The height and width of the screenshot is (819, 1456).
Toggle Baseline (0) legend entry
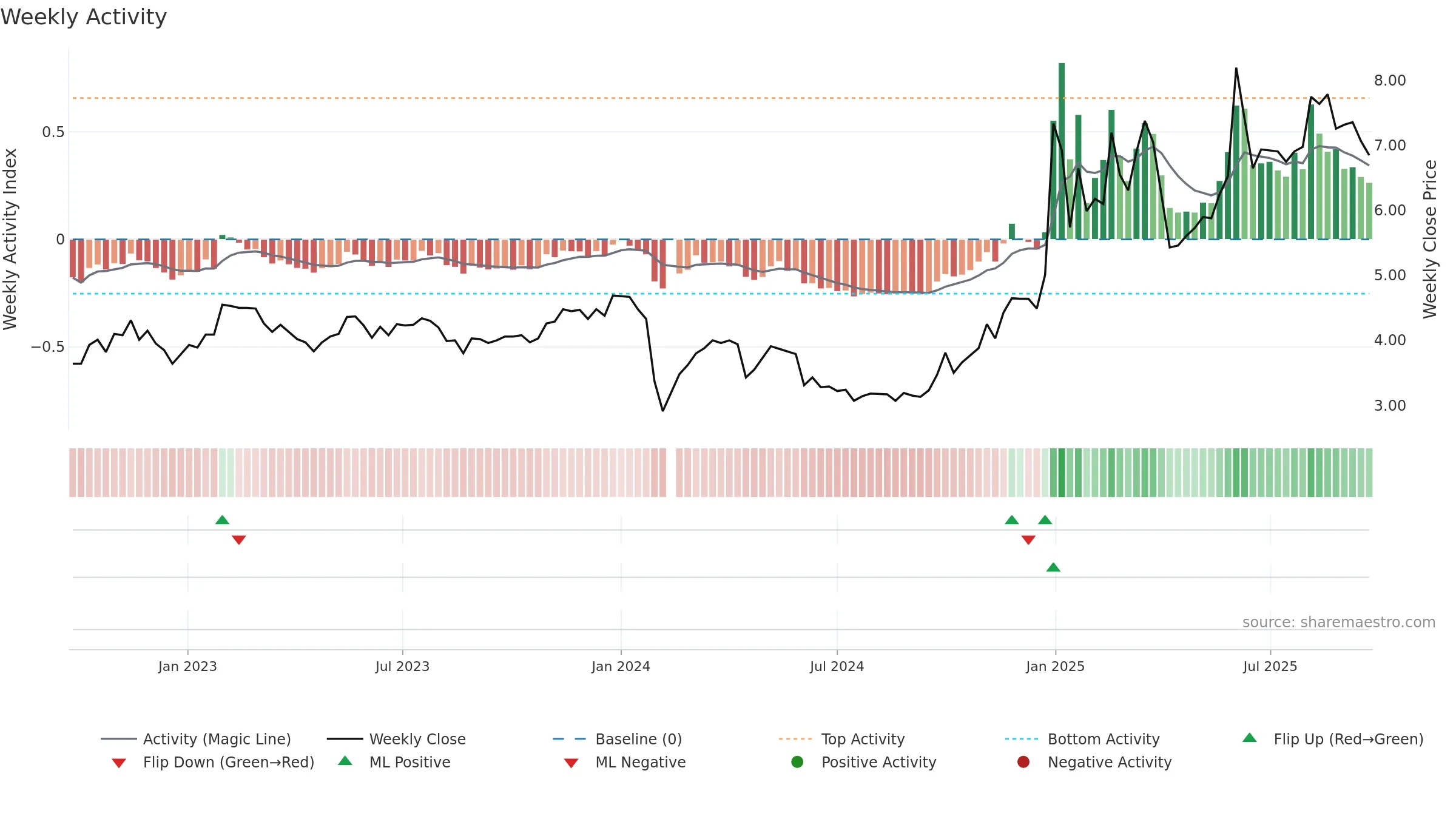618,739
